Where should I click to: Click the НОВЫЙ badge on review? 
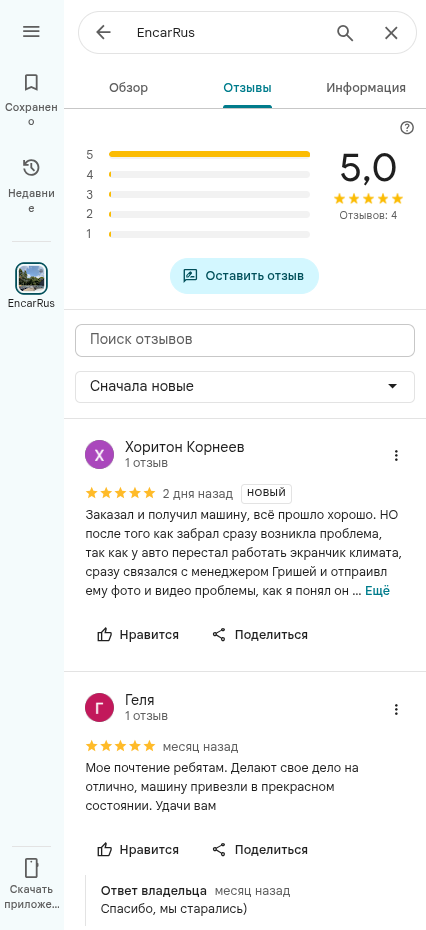pos(266,493)
